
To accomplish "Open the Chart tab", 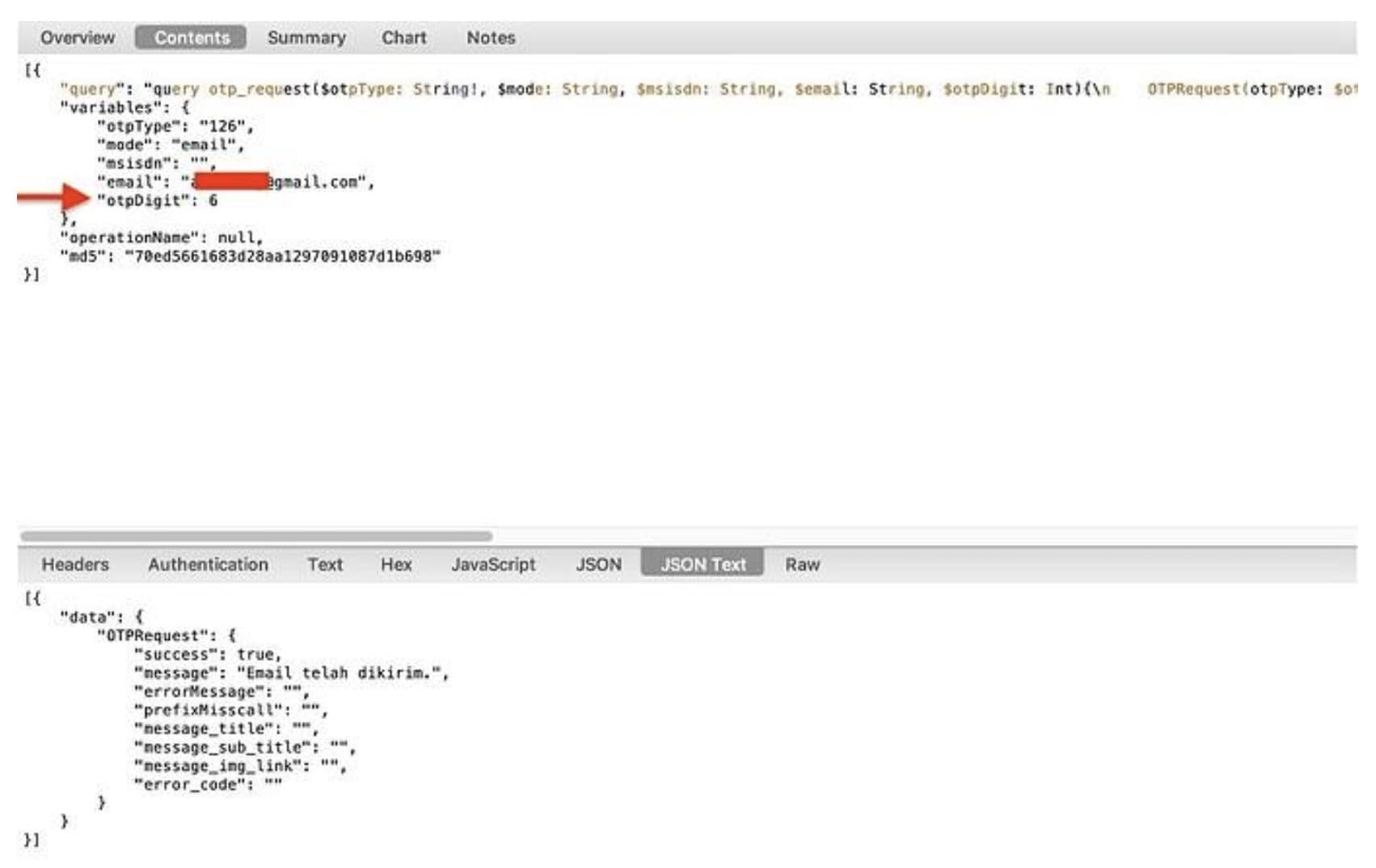I will tap(404, 37).
